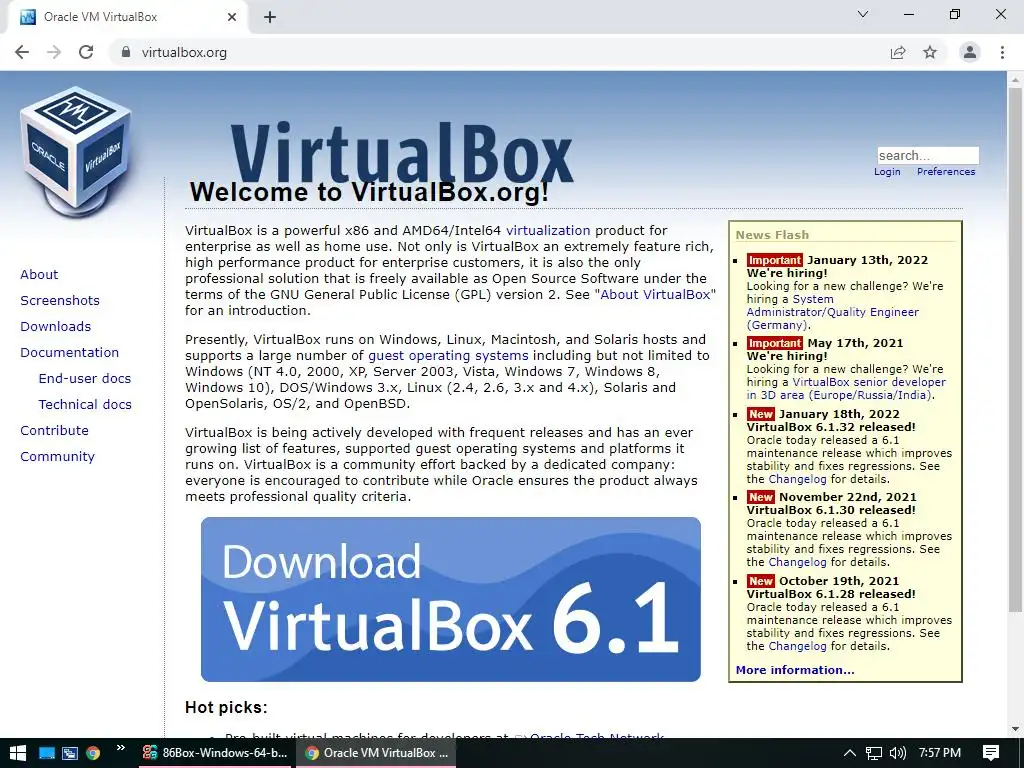Close the Oracle VM VirtualBox tab
Image resolution: width=1024 pixels, height=768 pixels.
232,17
